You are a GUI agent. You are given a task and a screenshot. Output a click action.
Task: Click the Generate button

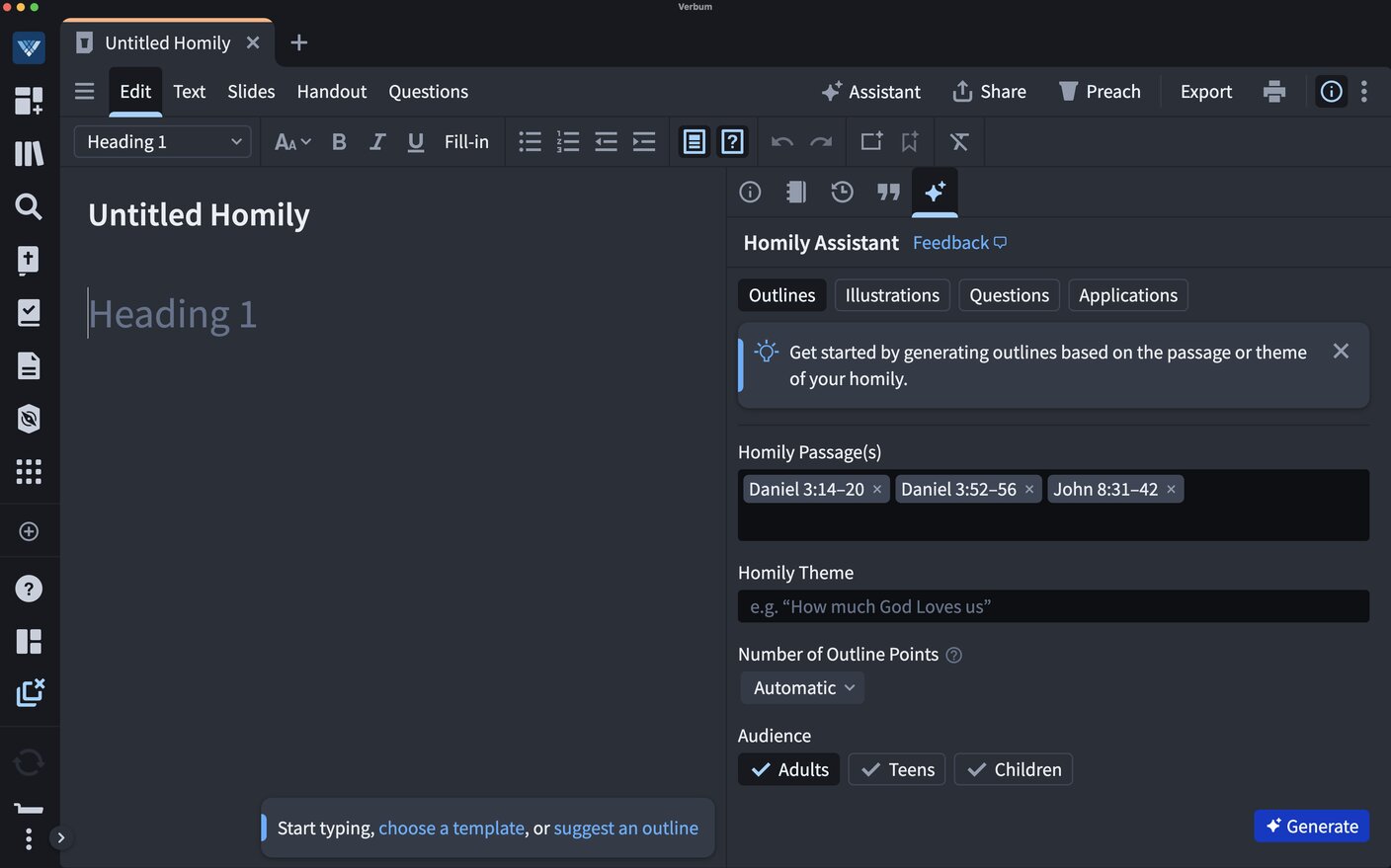point(1311,826)
